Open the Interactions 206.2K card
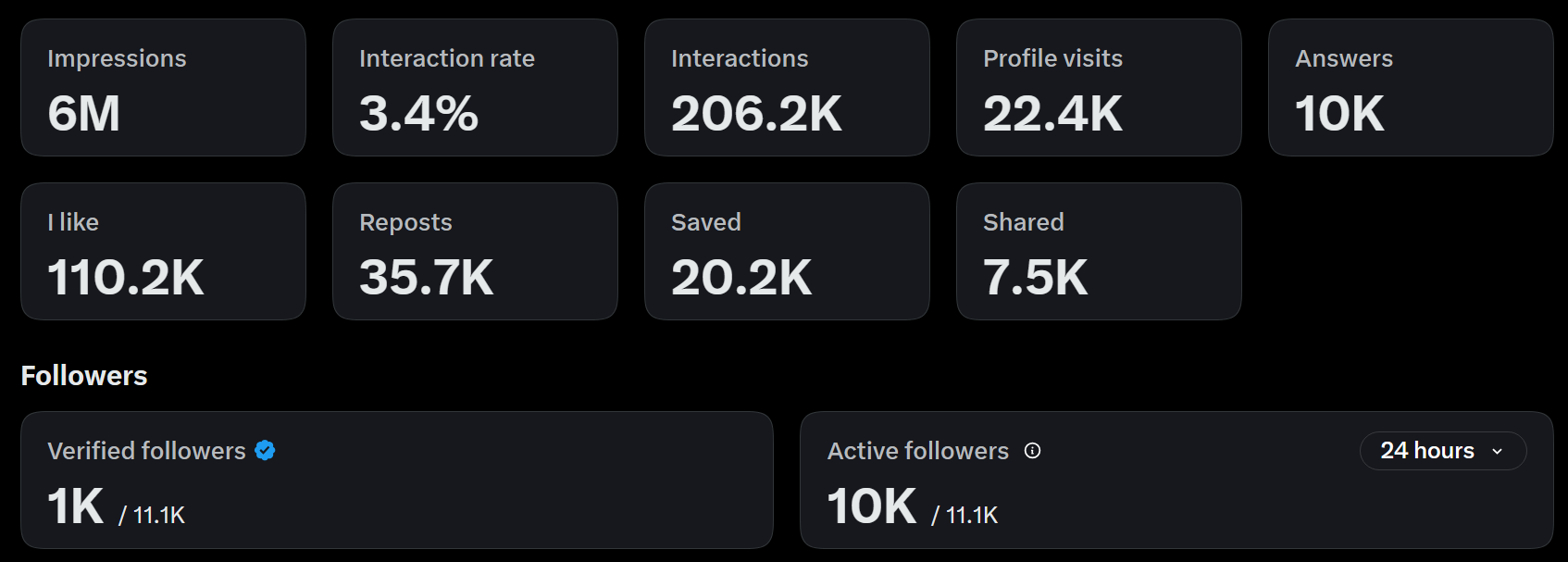This screenshot has height=562, width=1568. pos(787,88)
